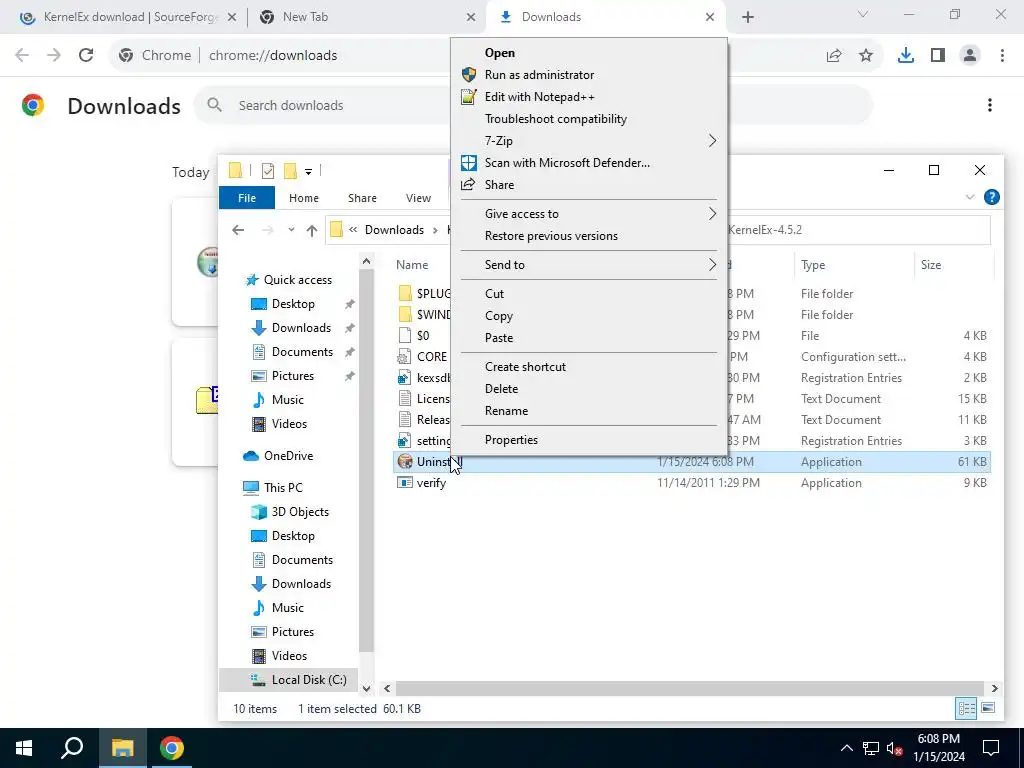
Task: Open the File tab in Explorer ribbon
Action: [247, 198]
